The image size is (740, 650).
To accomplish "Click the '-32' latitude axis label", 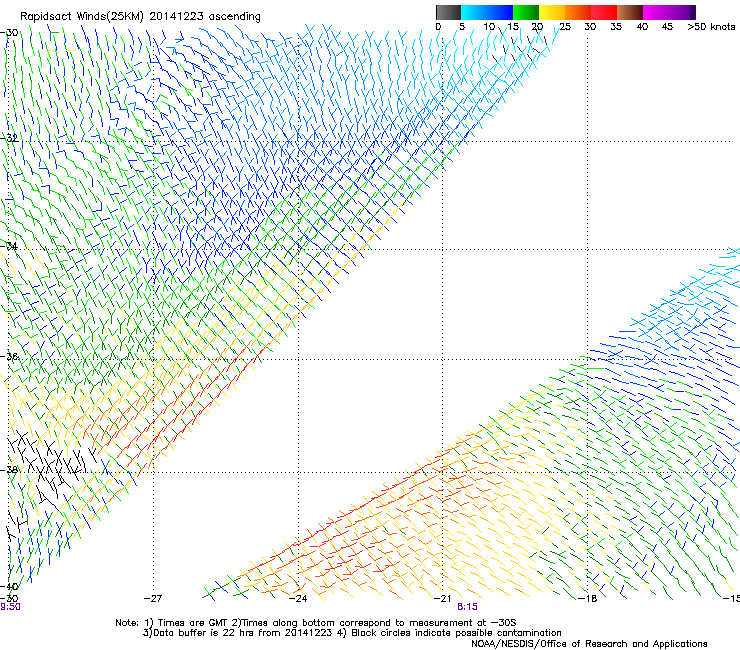I will (9, 138).
